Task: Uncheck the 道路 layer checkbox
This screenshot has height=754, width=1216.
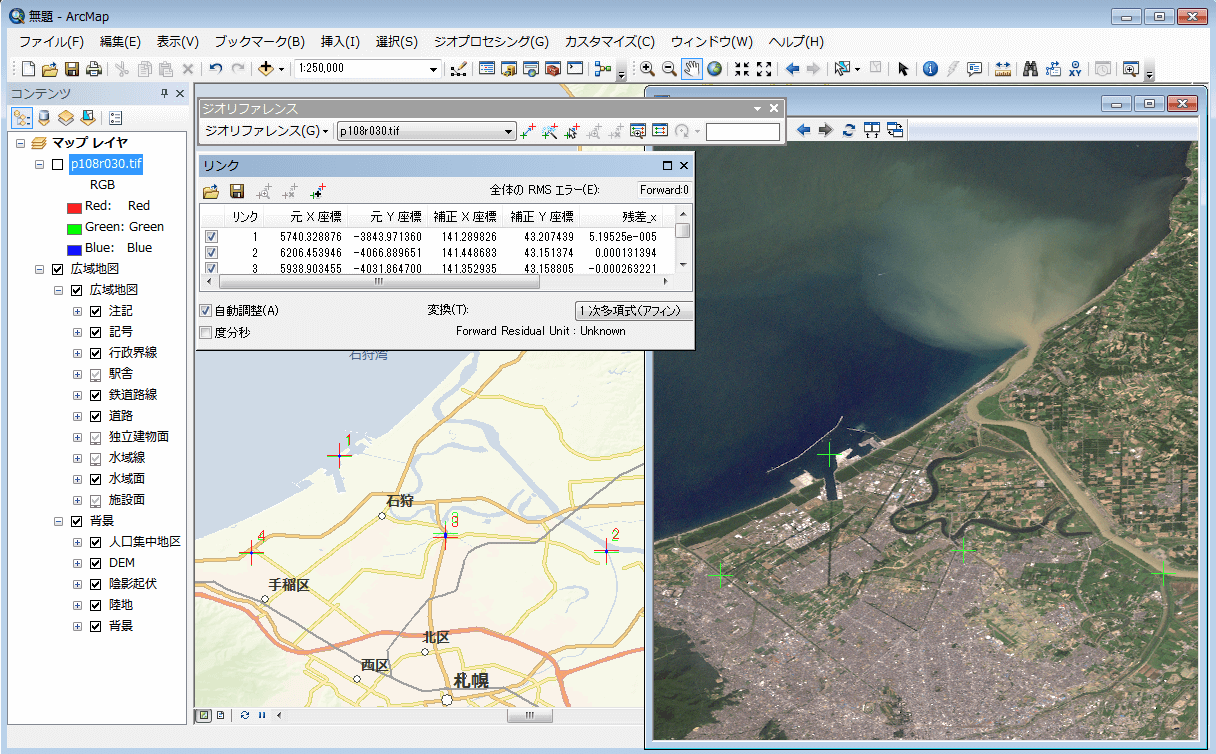Action: 95,416
